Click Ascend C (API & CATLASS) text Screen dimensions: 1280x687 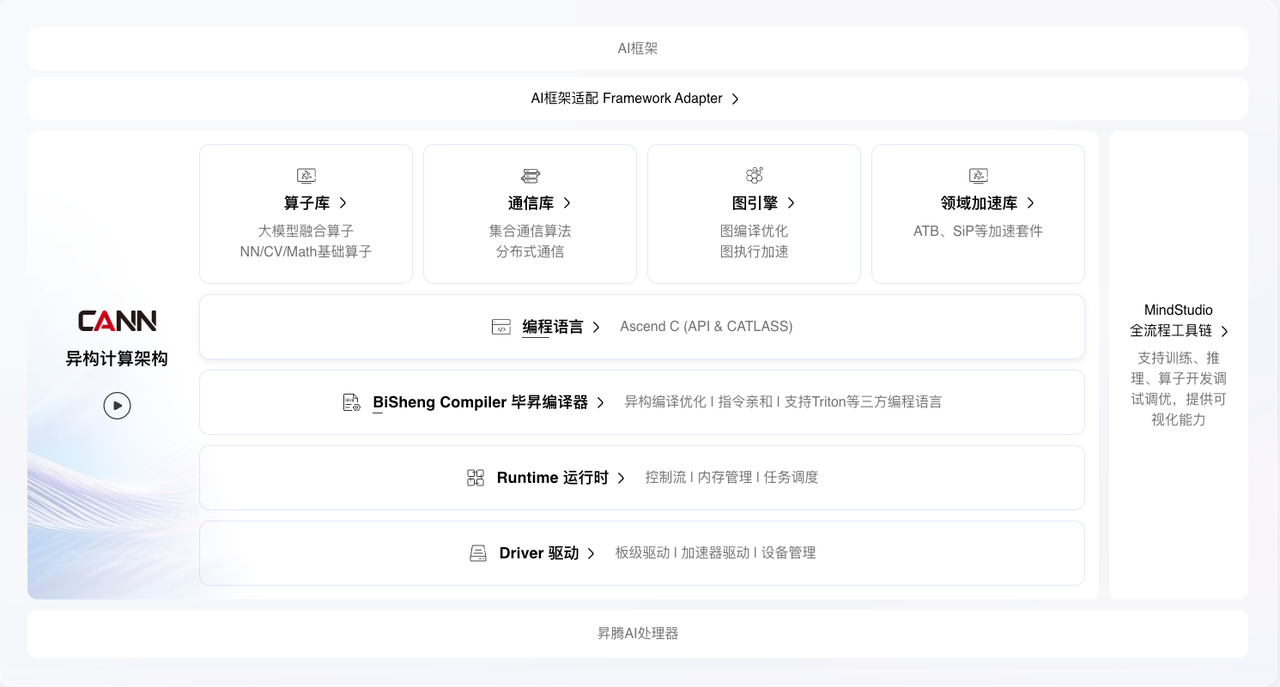click(x=706, y=327)
